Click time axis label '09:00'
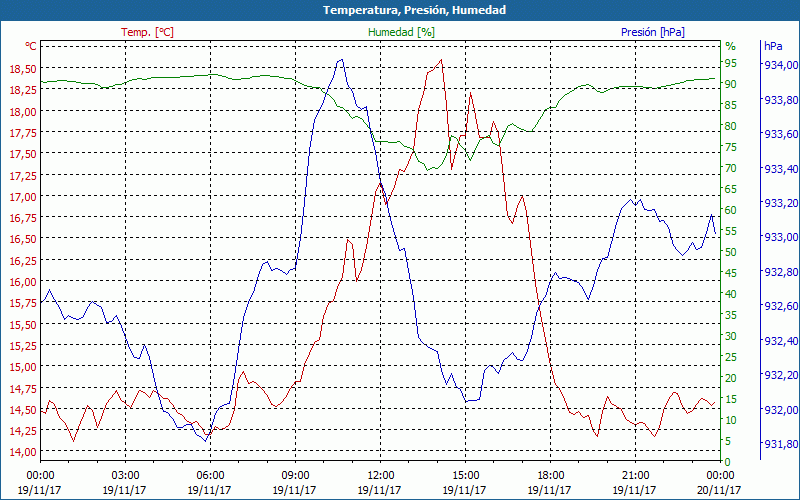The width and height of the screenshot is (800, 500). coord(295,476)
